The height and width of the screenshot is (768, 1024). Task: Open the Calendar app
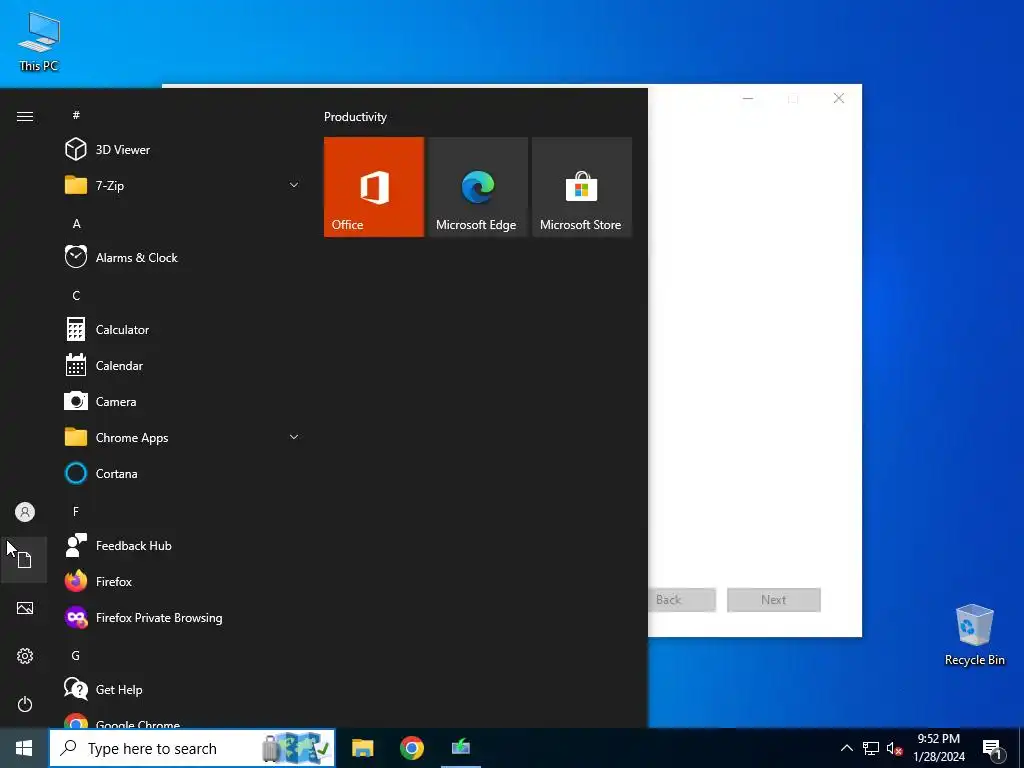[183, 366]
